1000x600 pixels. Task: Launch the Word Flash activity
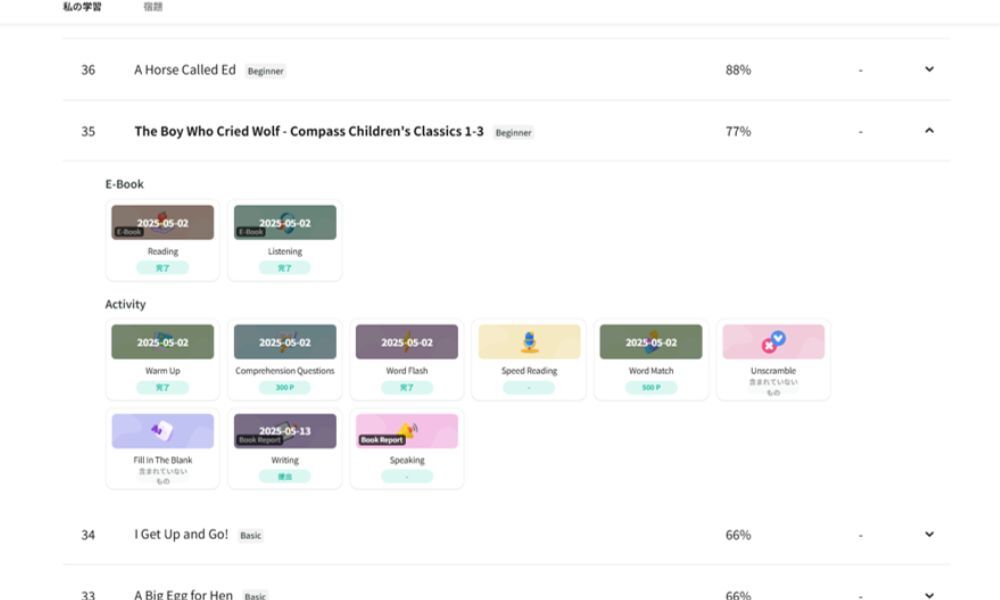406,342
